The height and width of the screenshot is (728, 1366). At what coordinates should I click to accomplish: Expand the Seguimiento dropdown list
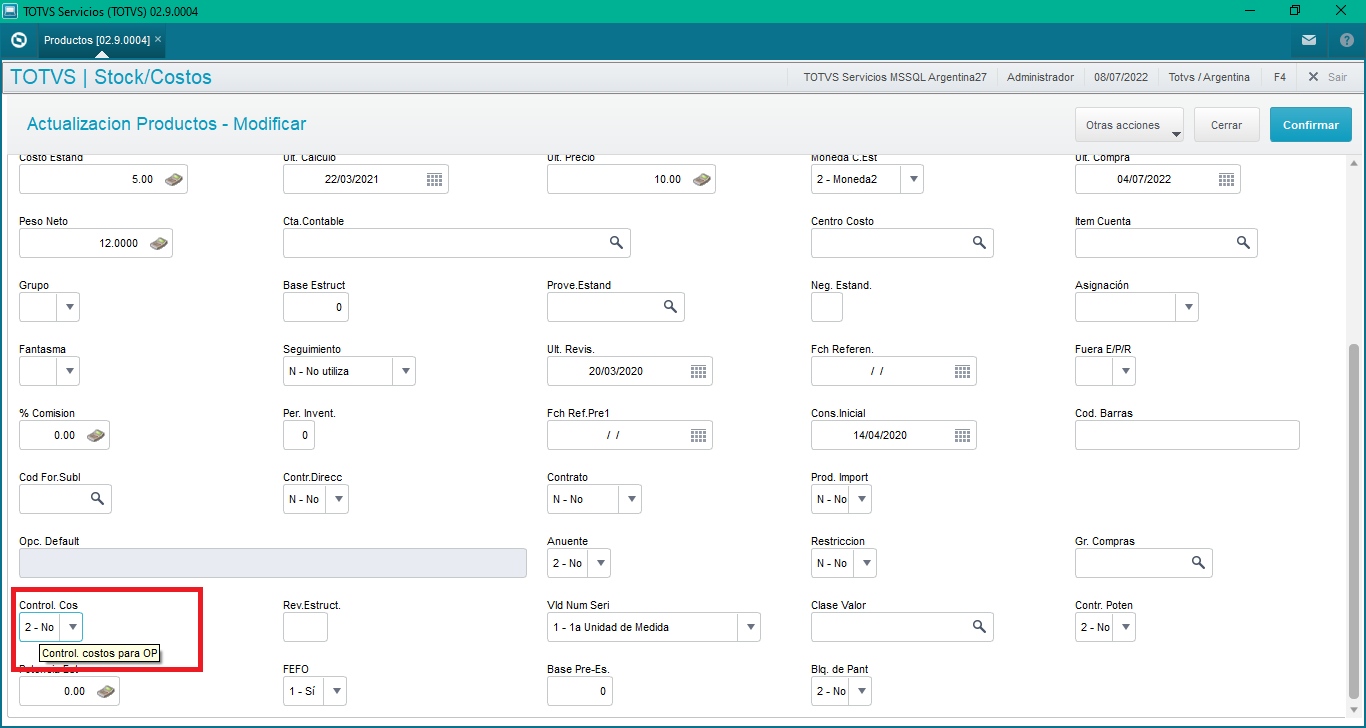pos(406,370)
